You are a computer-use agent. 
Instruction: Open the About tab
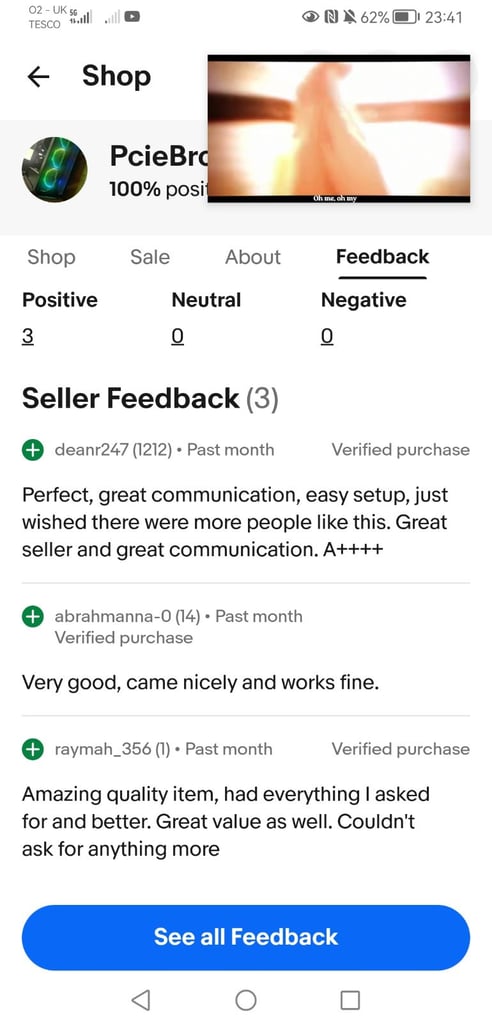click(x=253, y=257)
